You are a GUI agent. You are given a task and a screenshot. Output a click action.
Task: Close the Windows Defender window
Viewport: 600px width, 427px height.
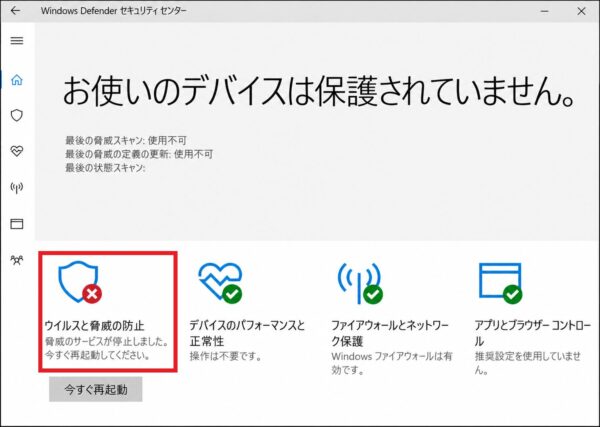click(581, 11)
